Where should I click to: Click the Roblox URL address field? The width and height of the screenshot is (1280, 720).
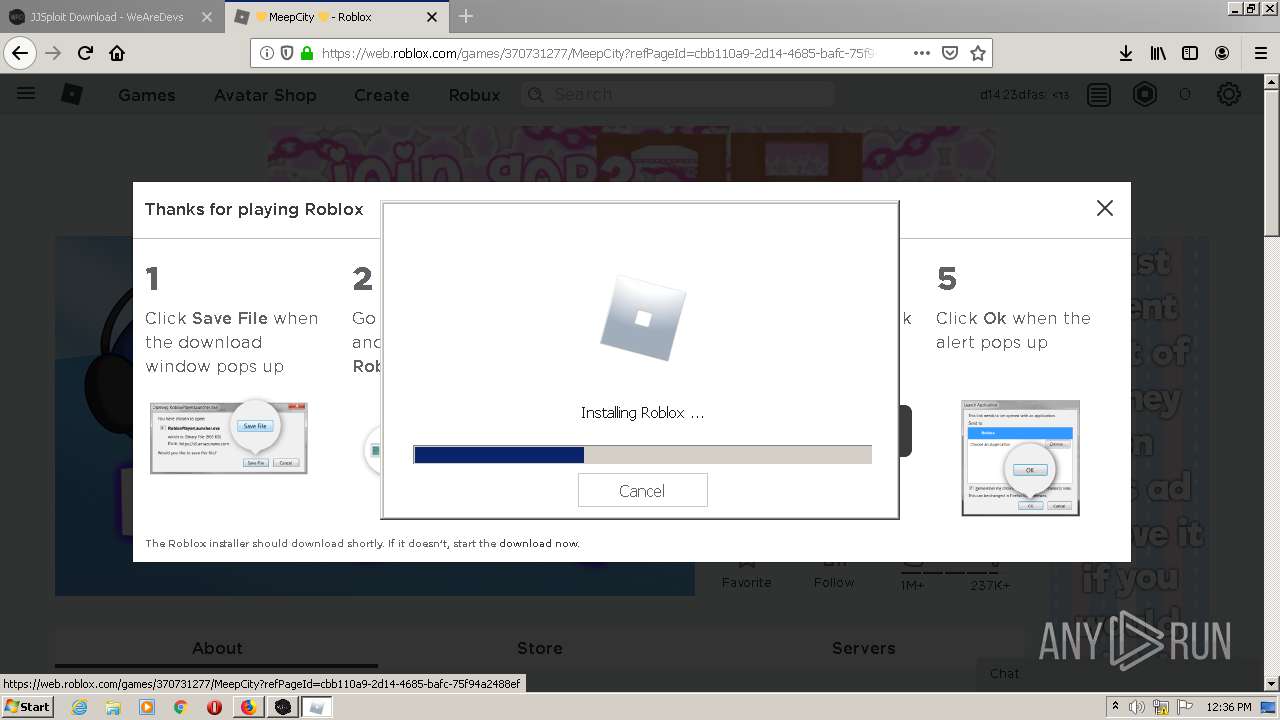point(598,53)
